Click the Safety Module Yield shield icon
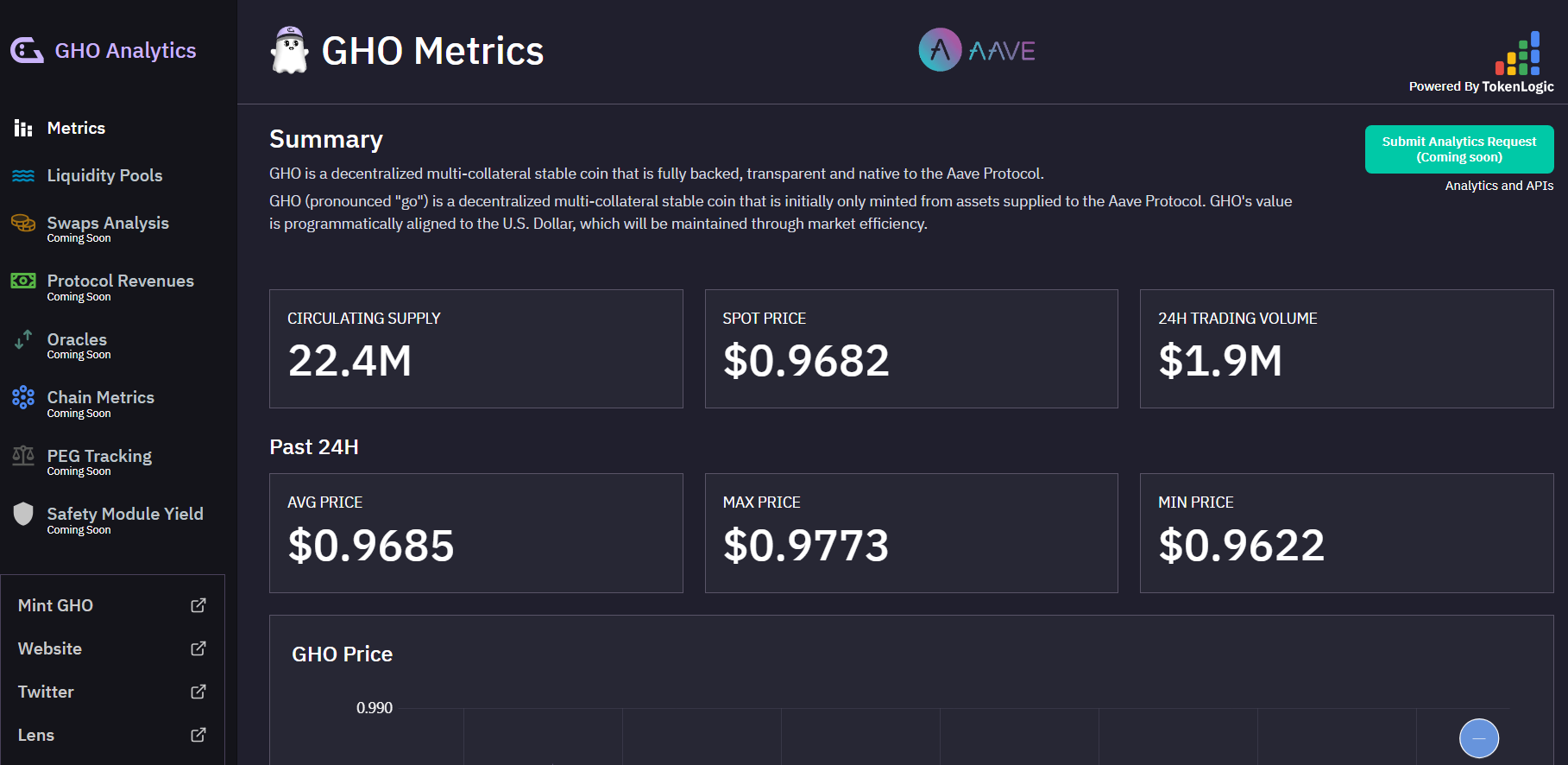The height and width of the screenshot is (765, 1568). tap(23, 515)
